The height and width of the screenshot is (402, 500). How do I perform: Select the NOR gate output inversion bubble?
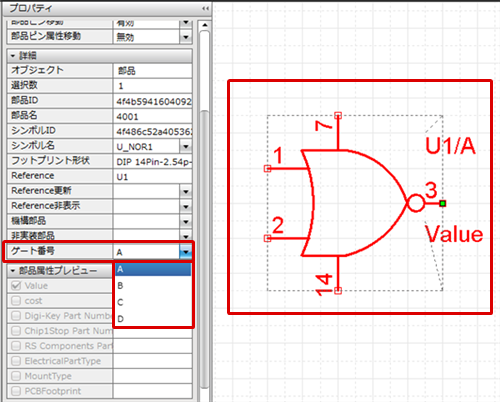416,203
